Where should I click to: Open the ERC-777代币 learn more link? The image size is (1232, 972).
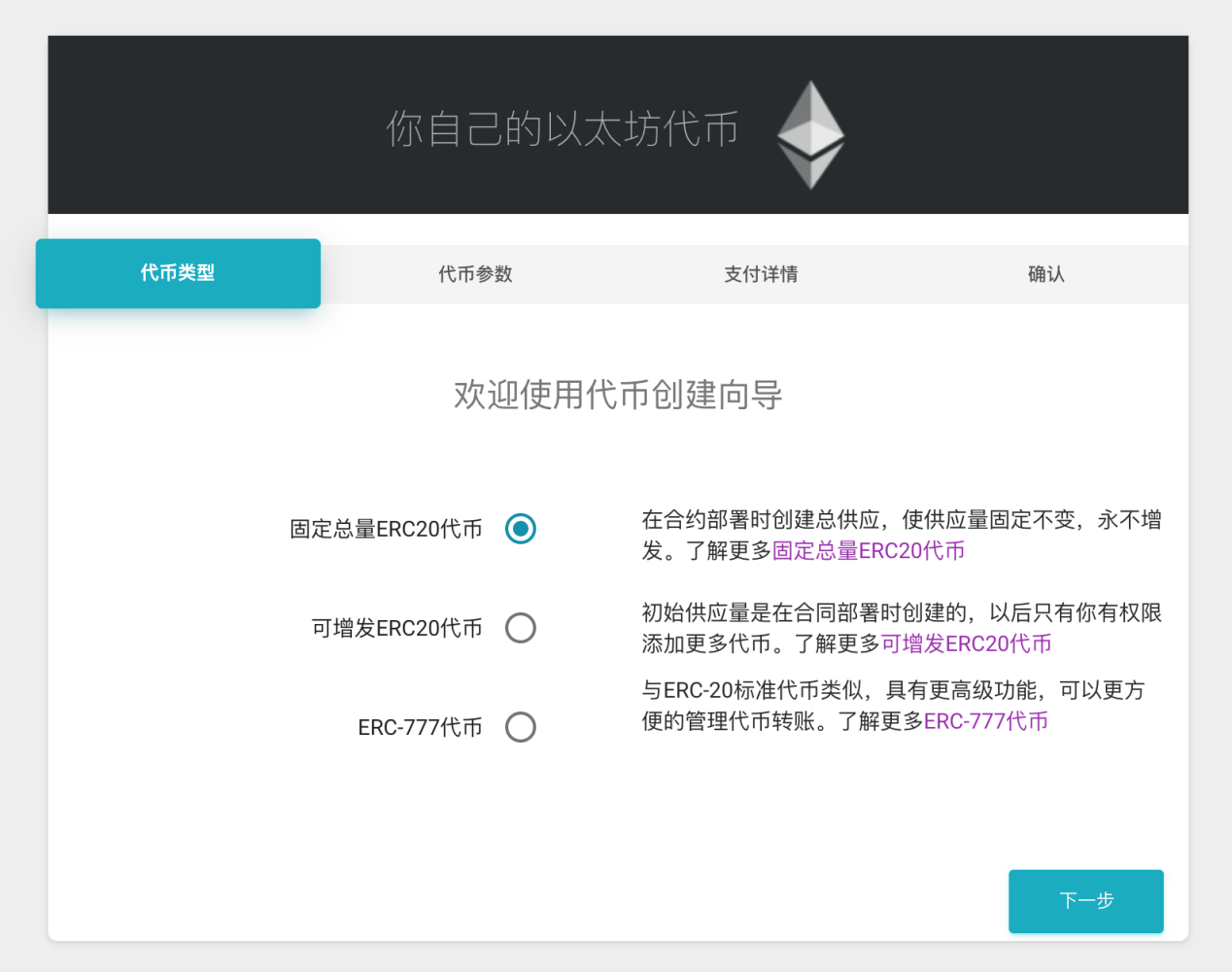(985, 721)
